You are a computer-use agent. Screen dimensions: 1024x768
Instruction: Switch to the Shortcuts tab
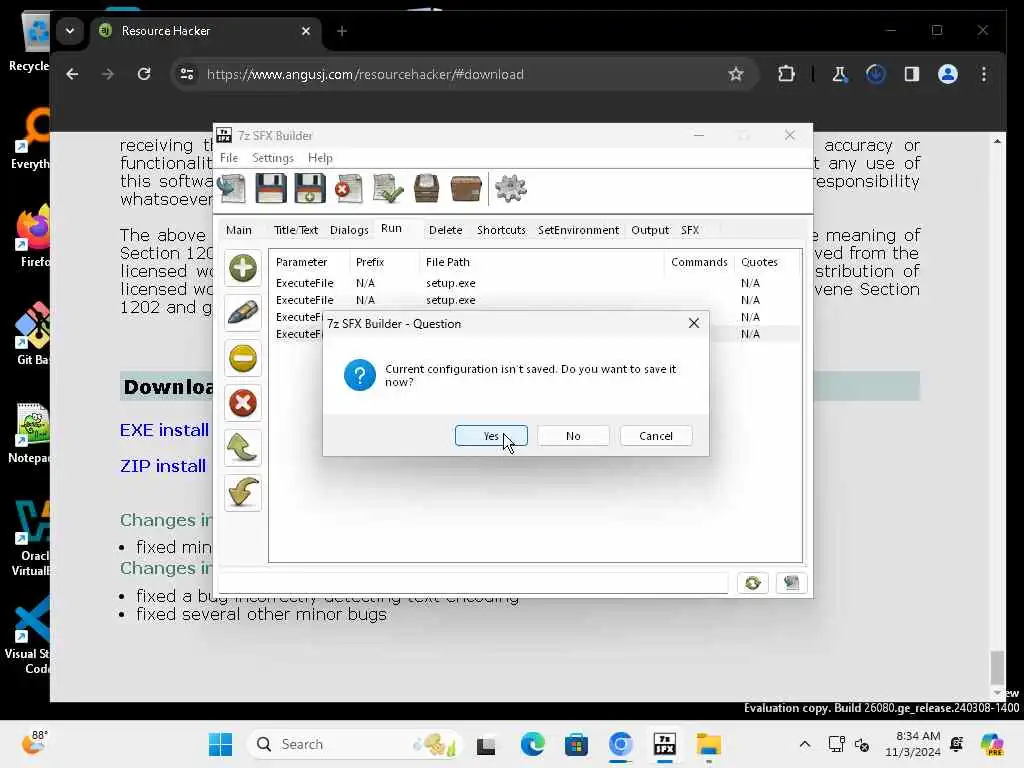coord(501,230)
